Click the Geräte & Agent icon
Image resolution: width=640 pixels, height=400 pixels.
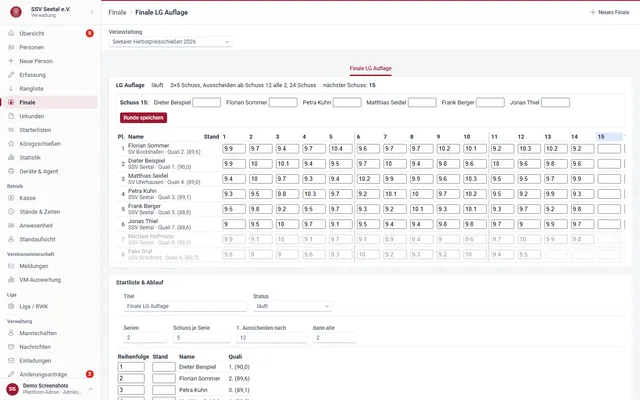(11, 171)
